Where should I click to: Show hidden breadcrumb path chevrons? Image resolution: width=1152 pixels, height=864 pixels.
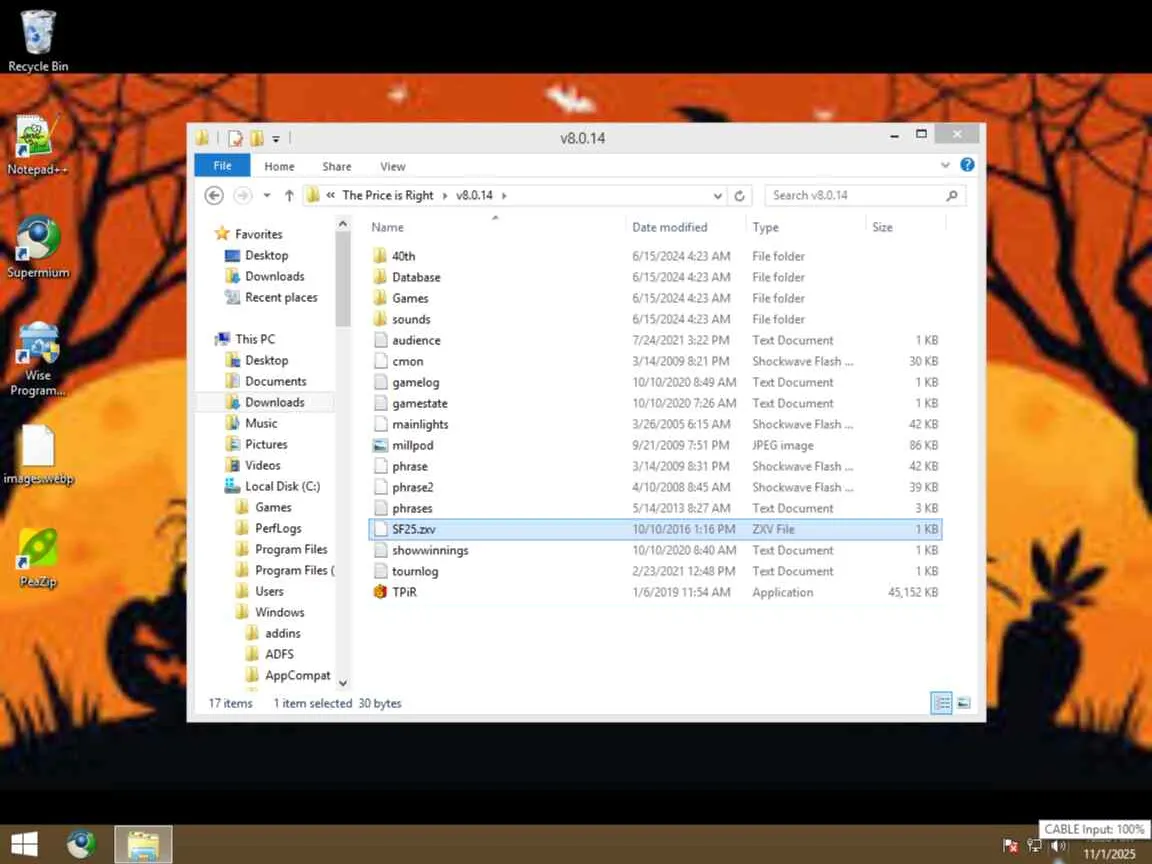coord(331,195)
